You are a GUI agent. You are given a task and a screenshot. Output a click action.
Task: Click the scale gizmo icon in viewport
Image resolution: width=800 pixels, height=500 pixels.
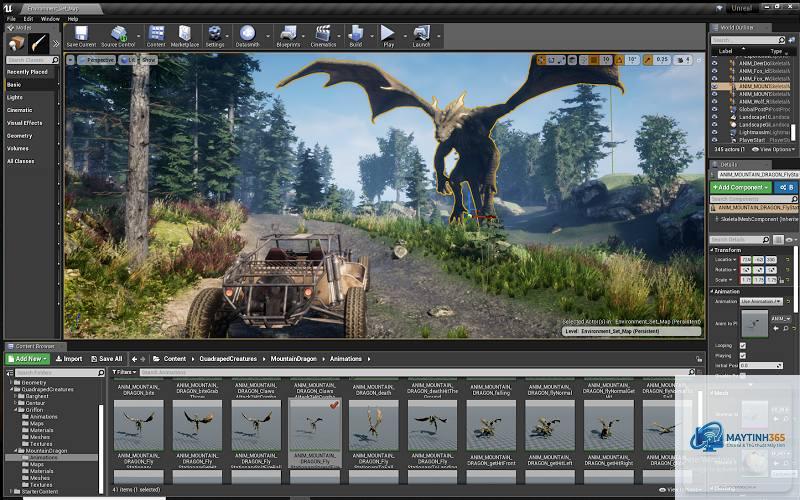(561, 60)
